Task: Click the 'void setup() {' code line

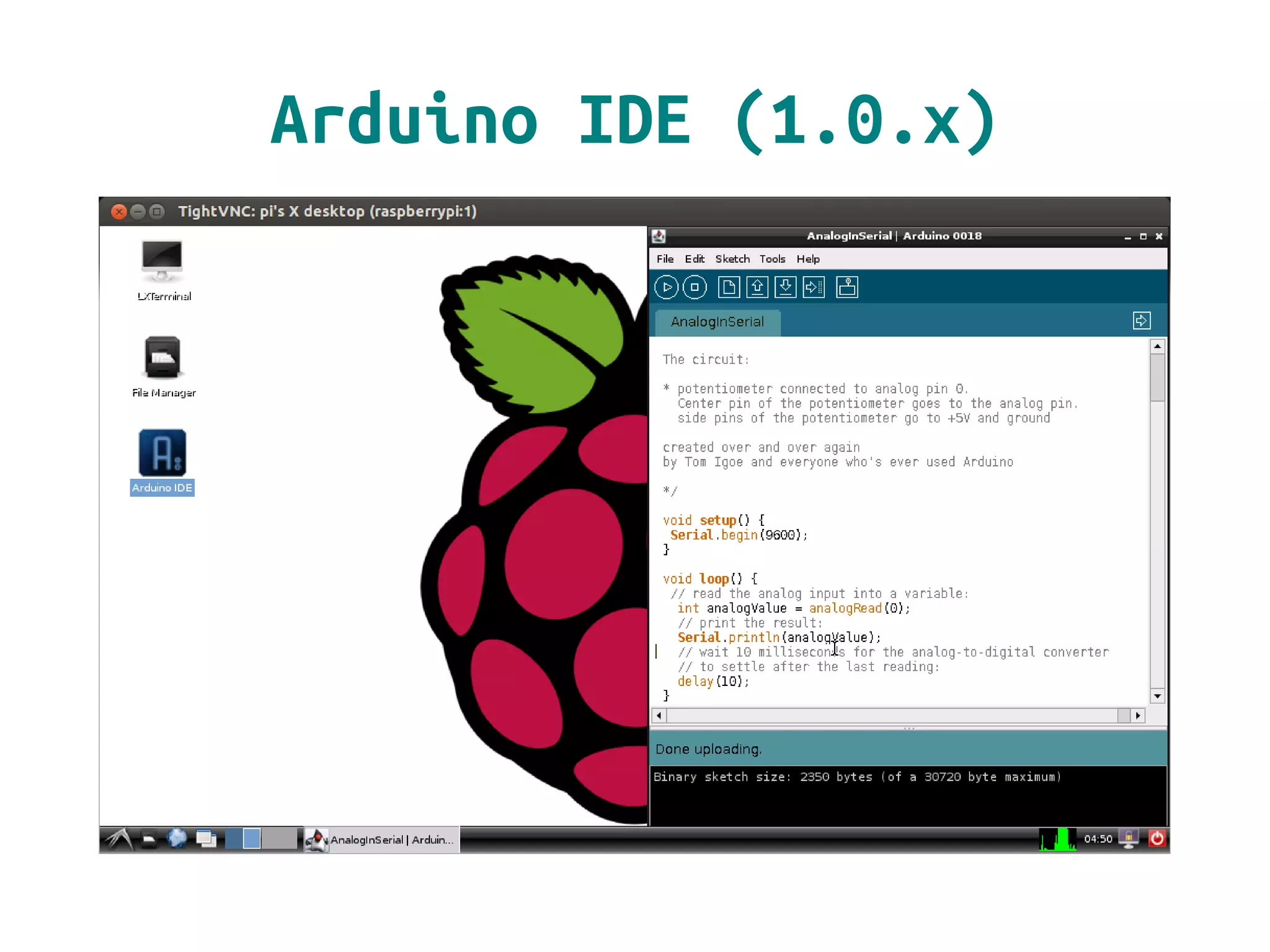Action: coord(714,520)
